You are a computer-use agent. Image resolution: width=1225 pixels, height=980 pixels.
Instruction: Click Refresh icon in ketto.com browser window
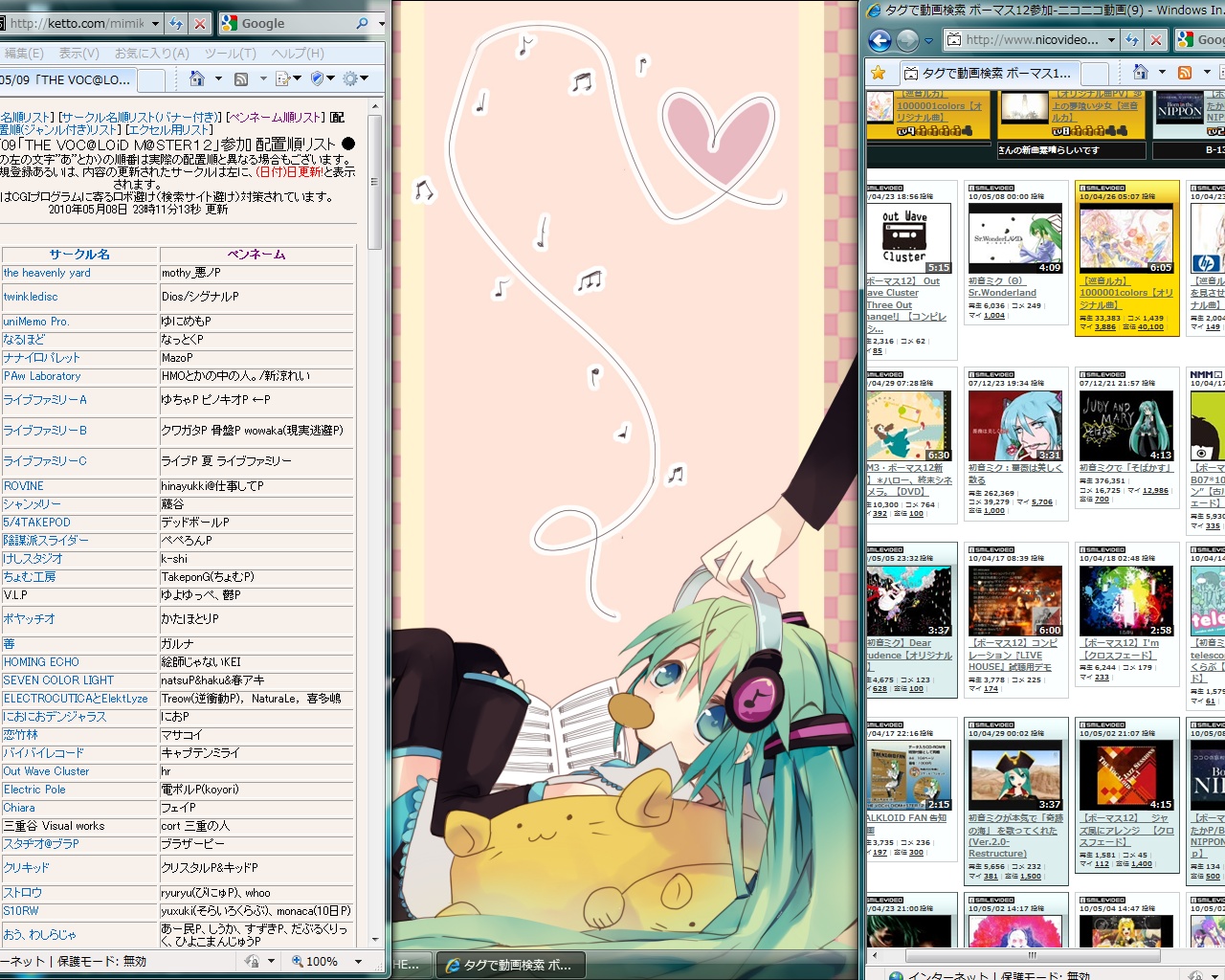[176, 23]
